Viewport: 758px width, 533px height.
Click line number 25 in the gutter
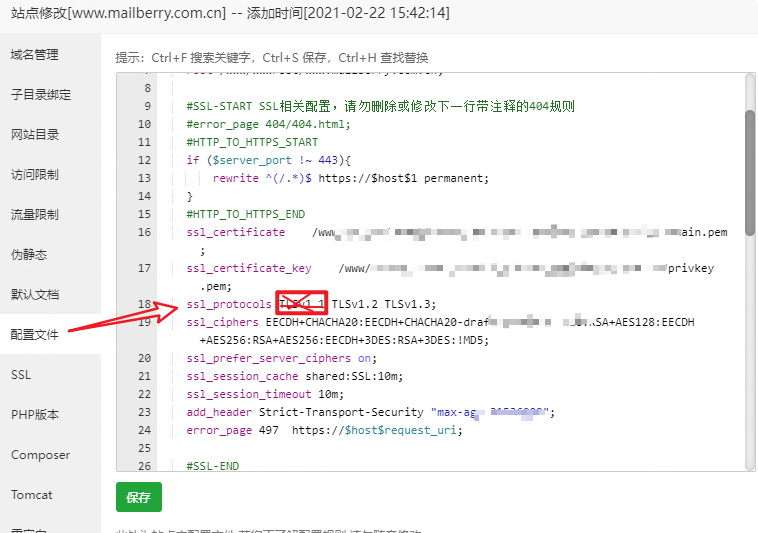(144, 448)
